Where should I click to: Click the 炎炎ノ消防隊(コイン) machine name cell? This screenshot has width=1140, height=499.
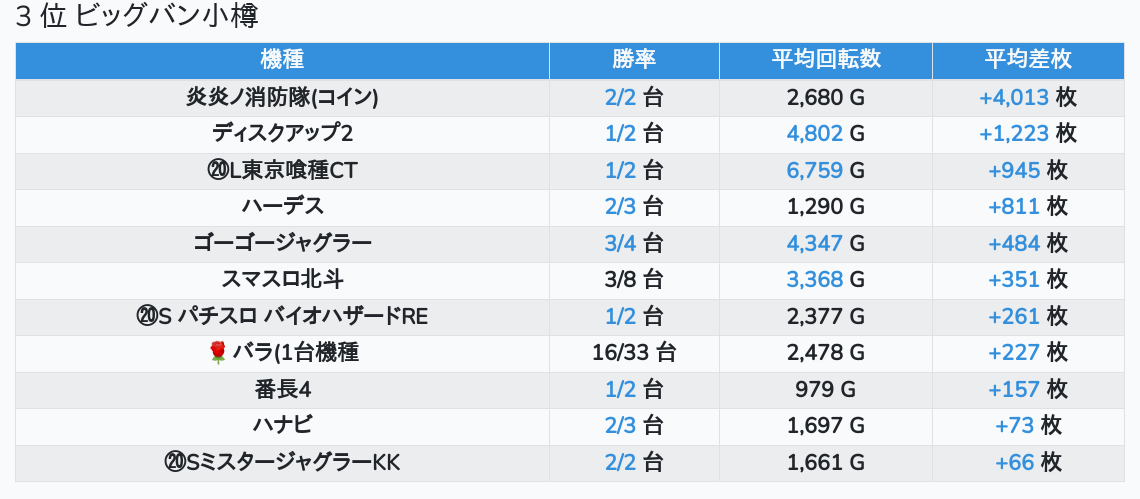pyautogui.click(x=282, y=97)
